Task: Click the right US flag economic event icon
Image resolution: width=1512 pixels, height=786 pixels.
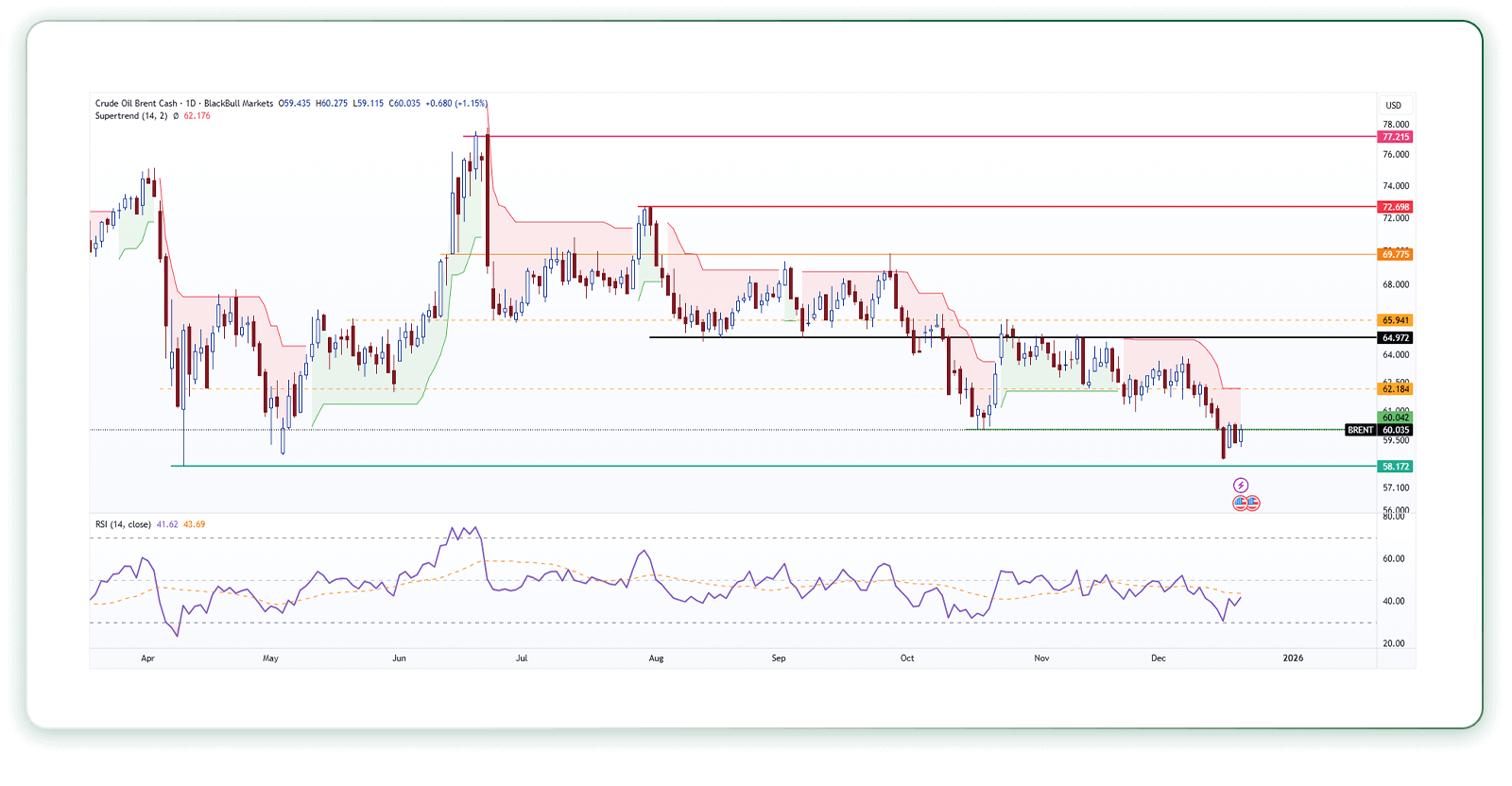Action: coord(1252,503)
